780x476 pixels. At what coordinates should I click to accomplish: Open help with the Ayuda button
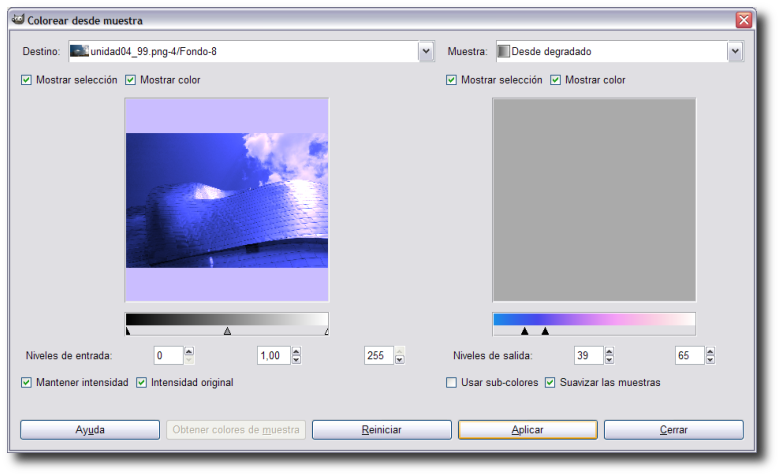click(x=90, y=429)
